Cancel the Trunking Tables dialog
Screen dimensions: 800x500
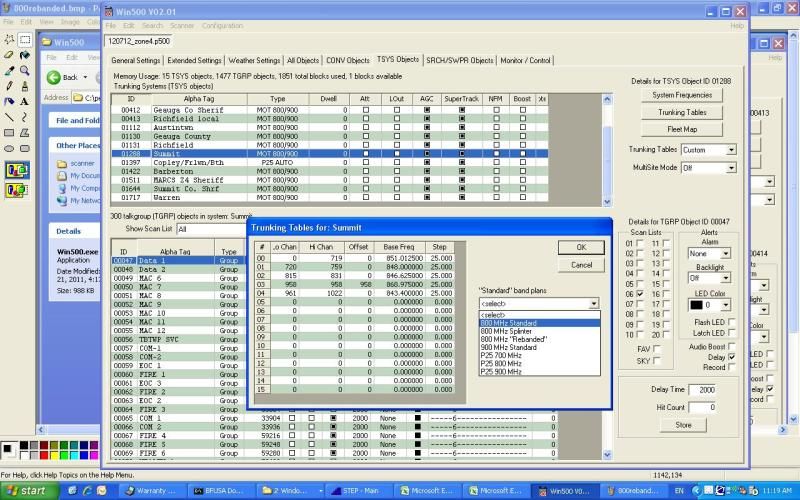pyautogui.click(x=581, y=265)
